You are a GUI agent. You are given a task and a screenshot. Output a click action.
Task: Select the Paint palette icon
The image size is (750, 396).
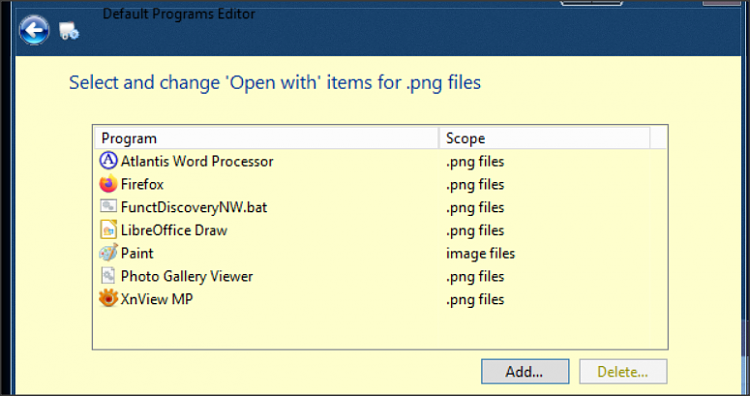click(x=109, y=253)
